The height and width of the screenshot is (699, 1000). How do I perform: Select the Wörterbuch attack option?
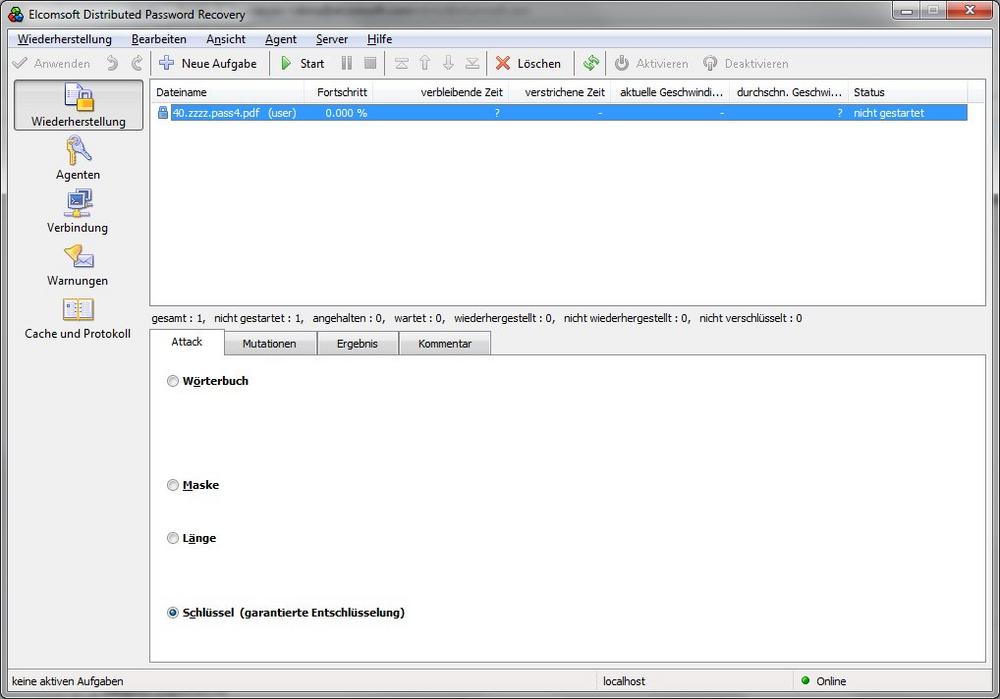click(173, 381)
